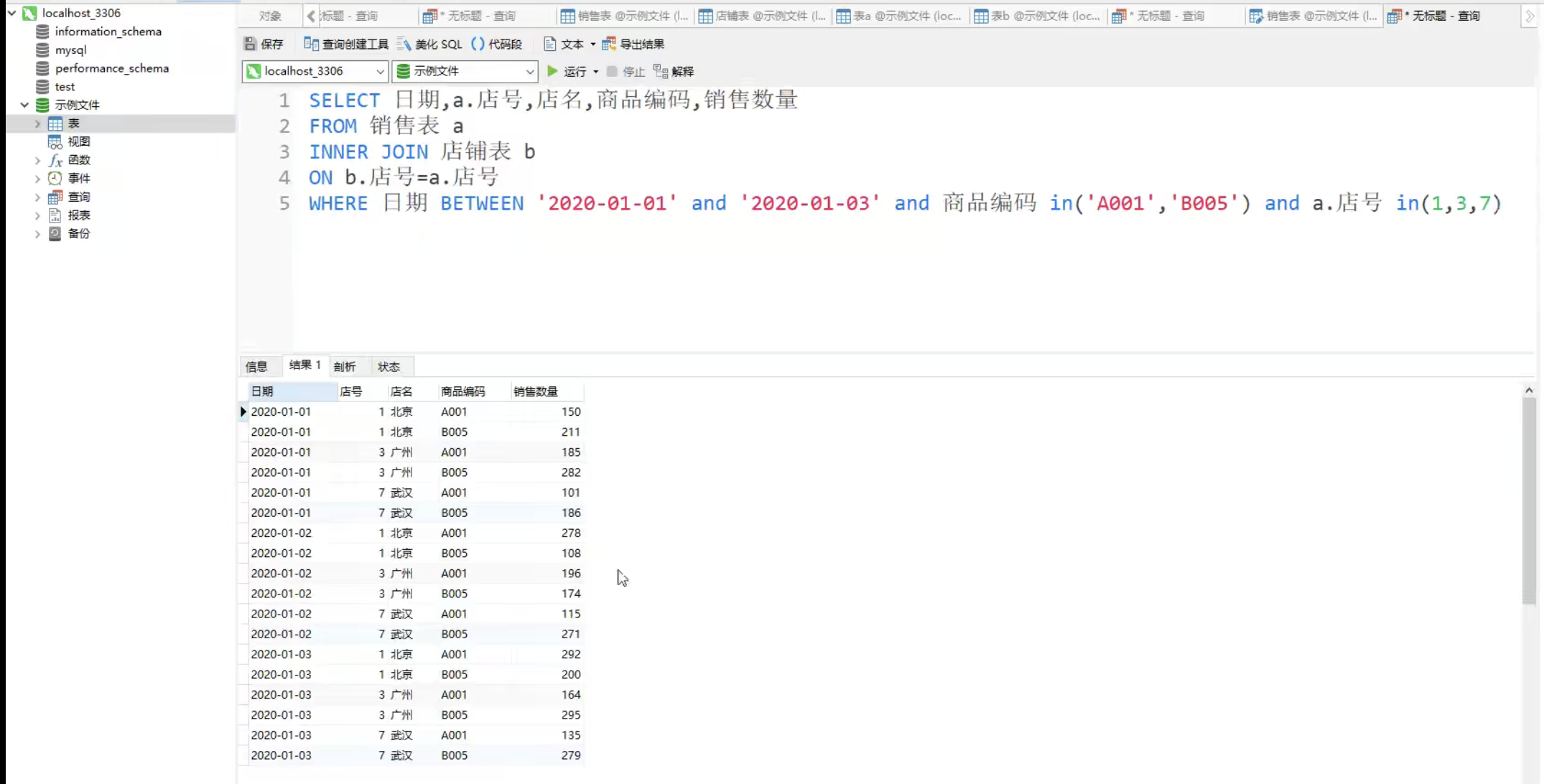Image resolution: width=1544 pixels, height=784 pixels.
Task: Expand the Functions (函数) node
Action: pyautogui.click(x=37, y=160)
